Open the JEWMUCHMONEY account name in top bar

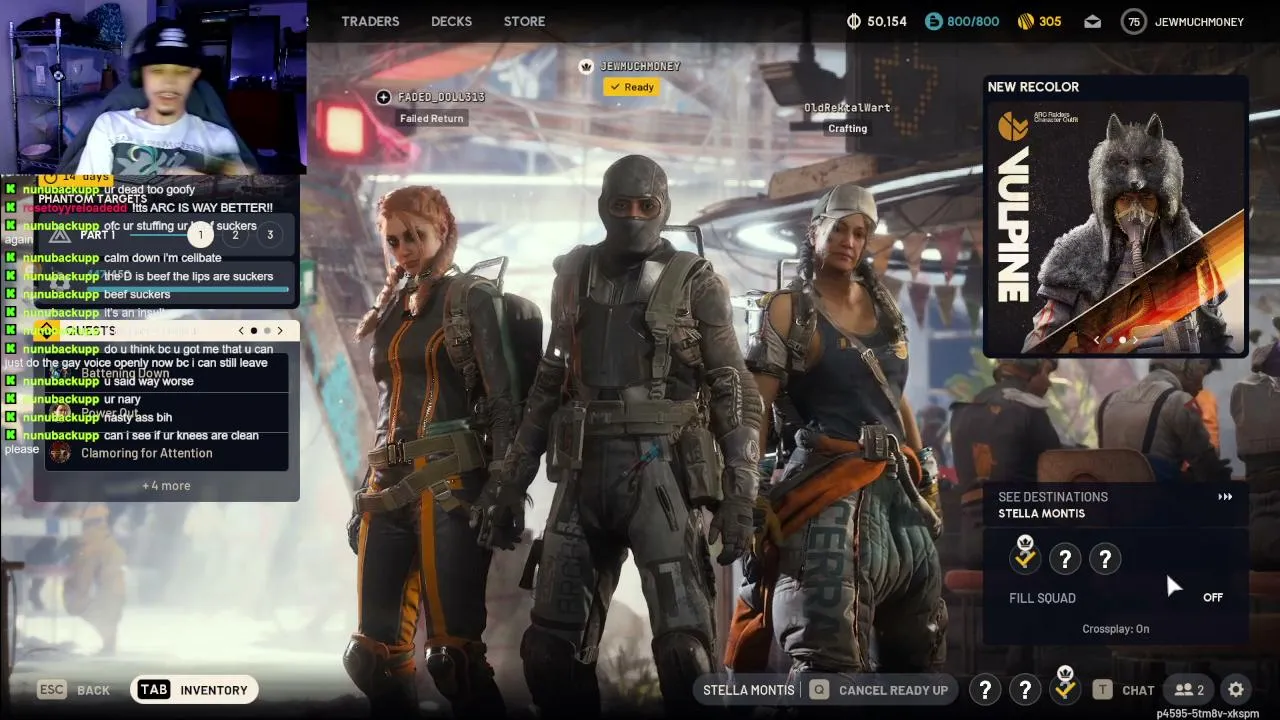pyautogui.click(x=1199, y=21)
